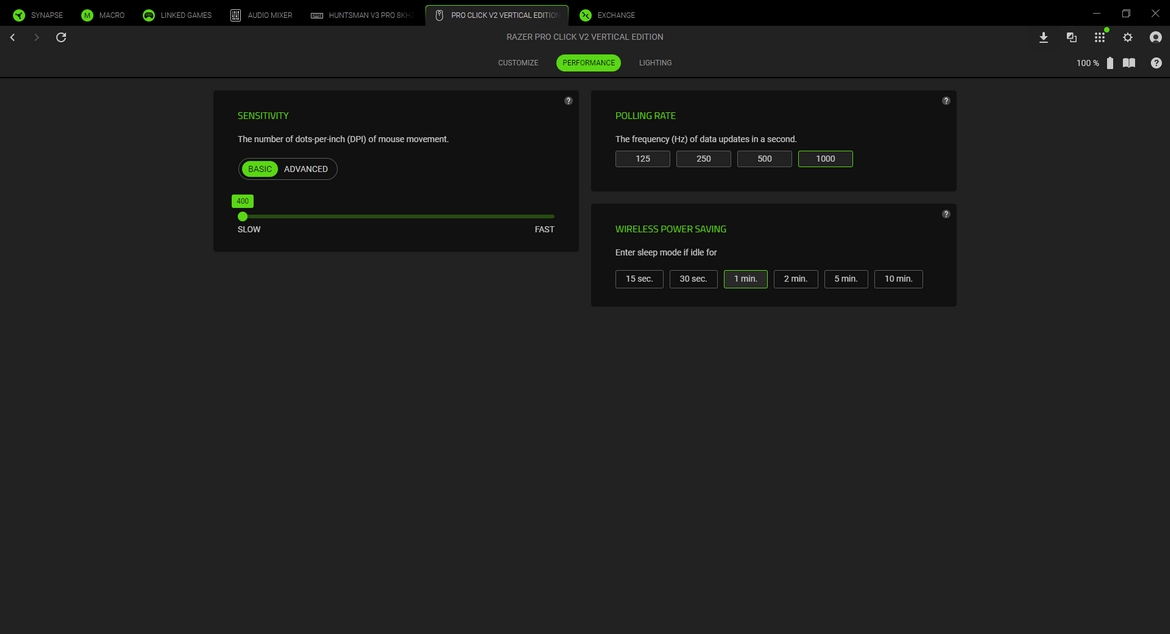Open the Lighting tab
Screen dimensions: 1170x634
[x=655, y=63]
